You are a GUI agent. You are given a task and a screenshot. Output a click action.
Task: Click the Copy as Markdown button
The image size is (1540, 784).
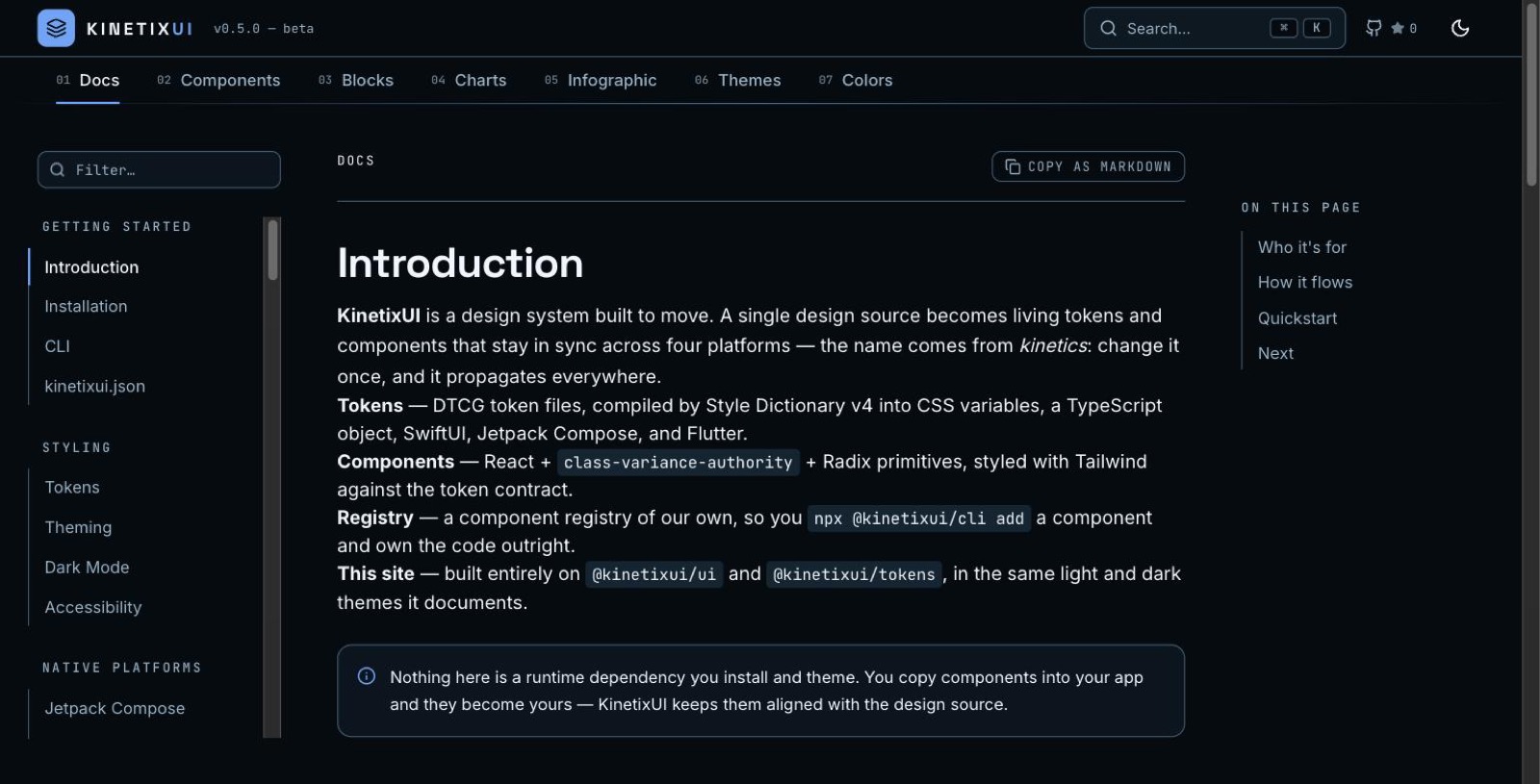[1088, 166]
